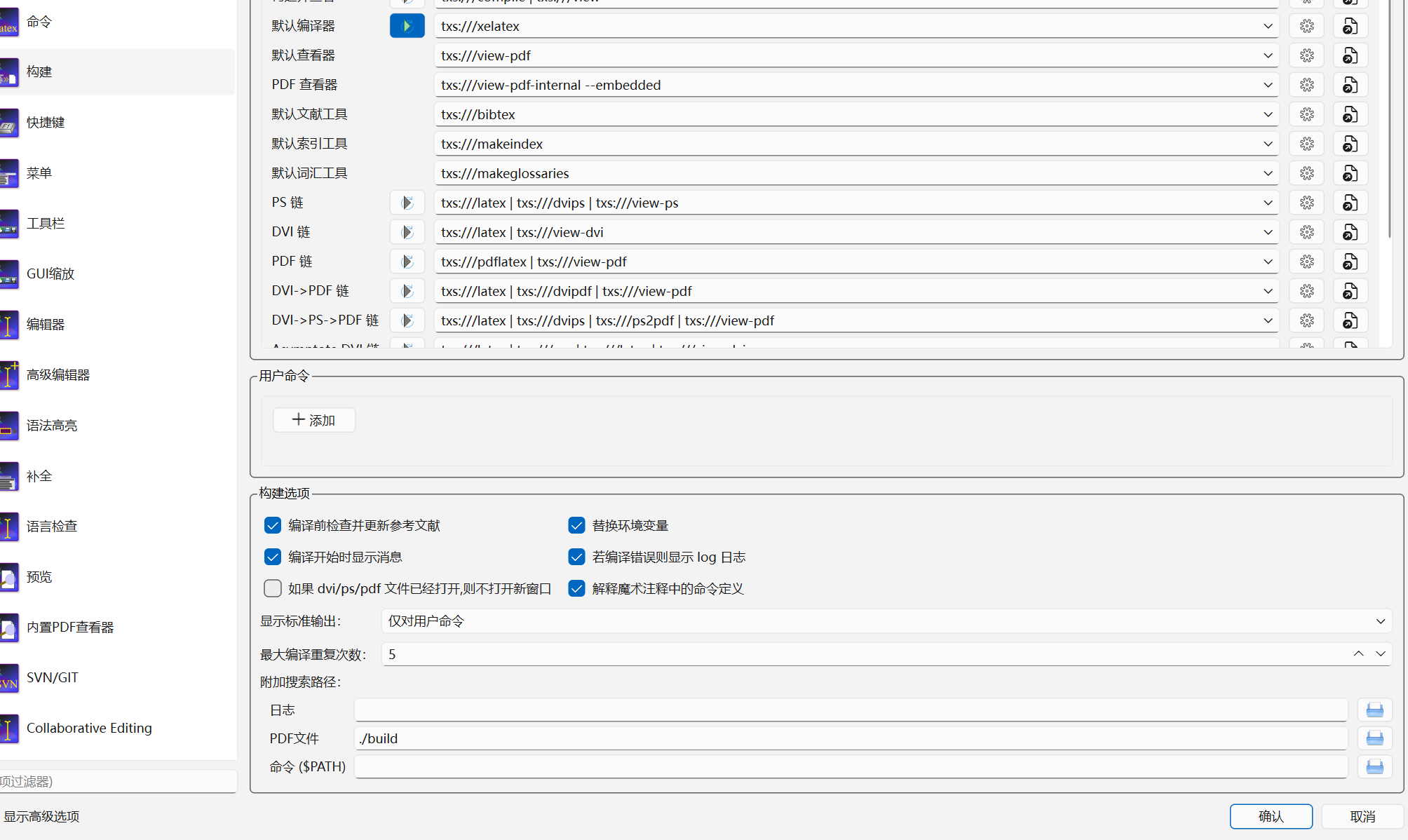1408x840 pixels.
Task: Expand the txs:///view-pdf default viewer dropdown
Action: tap(1268, 55)
